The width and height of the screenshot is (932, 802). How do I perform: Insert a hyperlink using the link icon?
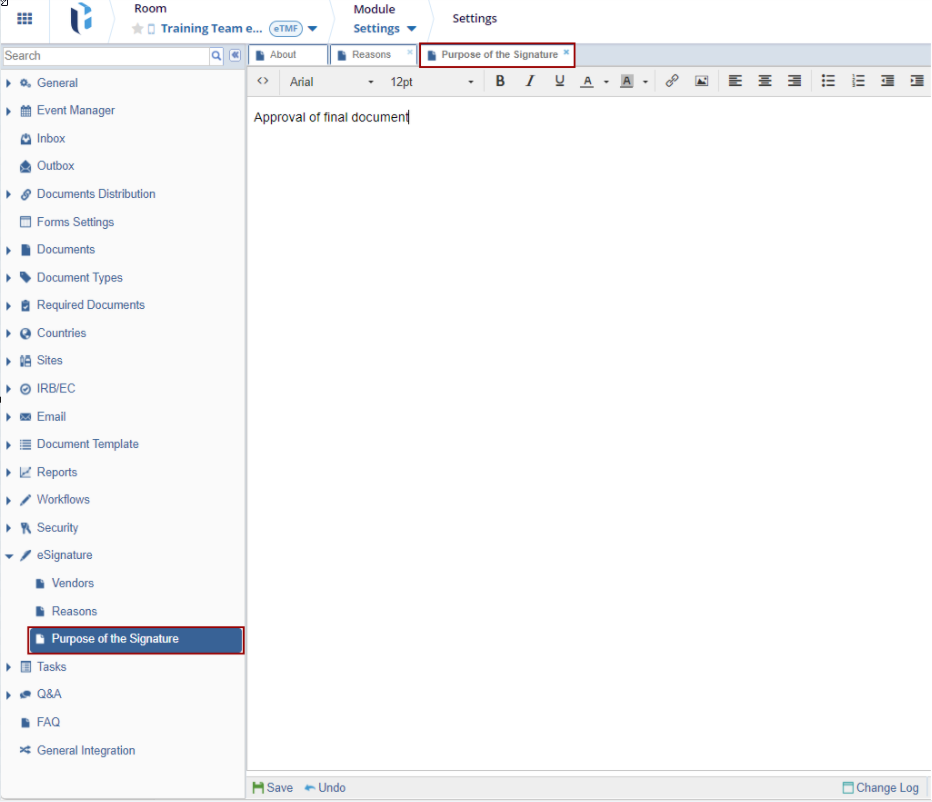click(x=672, y=82)
